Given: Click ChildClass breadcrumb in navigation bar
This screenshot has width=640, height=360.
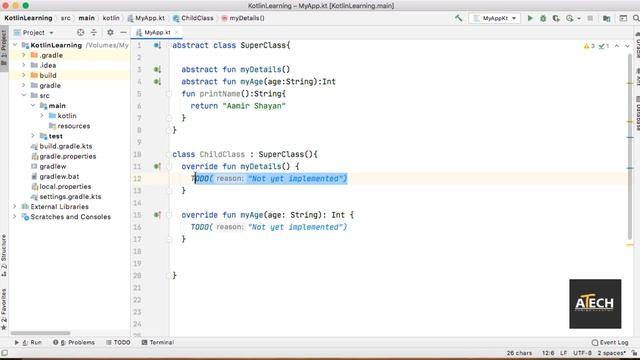Looking at the screenshot, I should (193, 18).
